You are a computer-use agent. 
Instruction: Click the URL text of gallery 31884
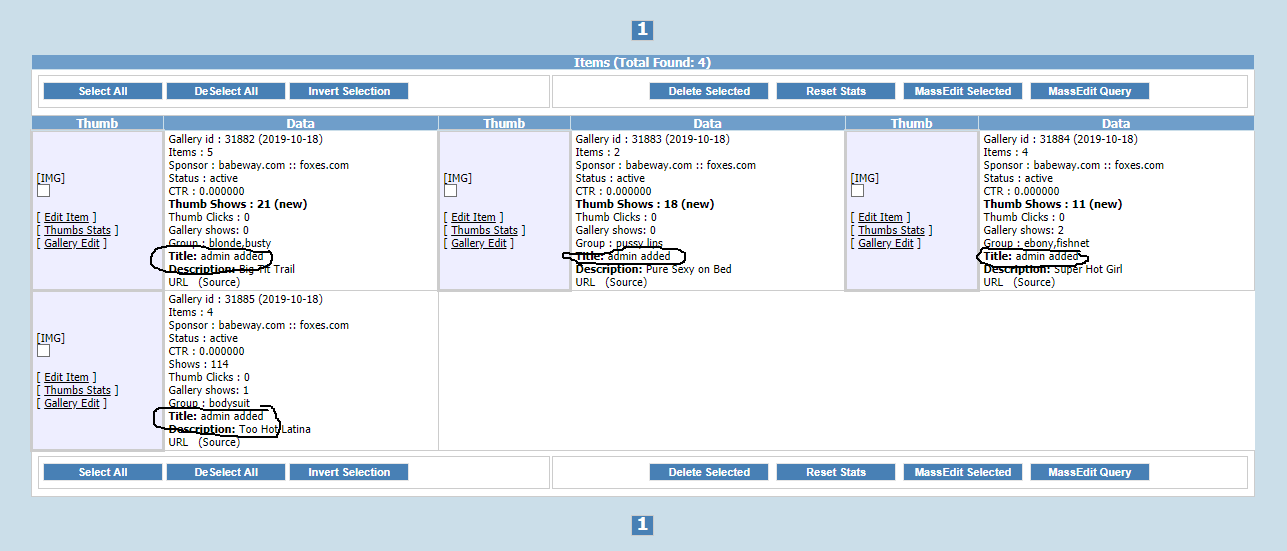coord(993,282)
